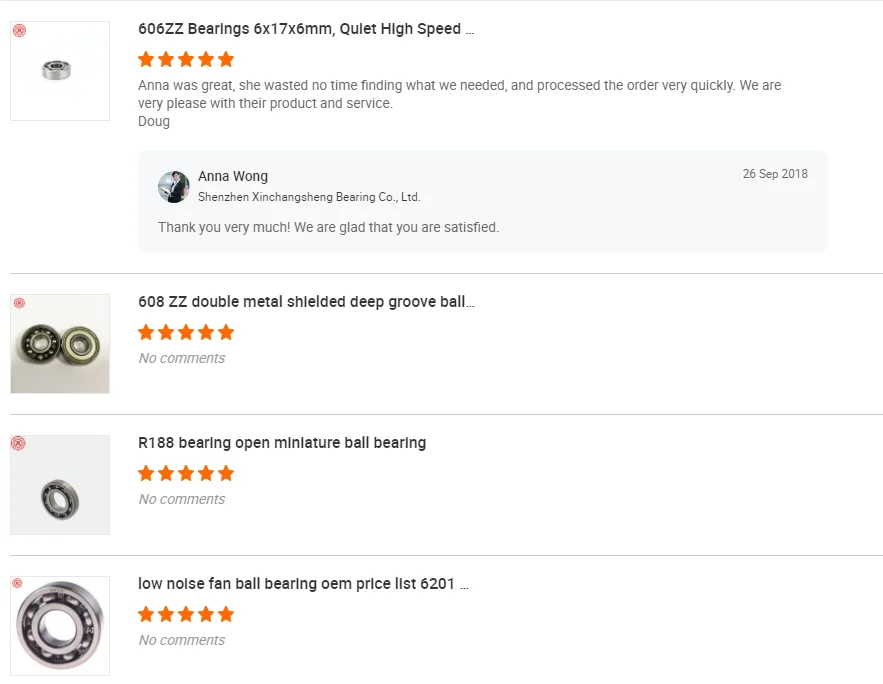Screen dimensions: 883x684
Task: Click the star rating under the 608 ZZ title
Action: click(x=186, y=332)
